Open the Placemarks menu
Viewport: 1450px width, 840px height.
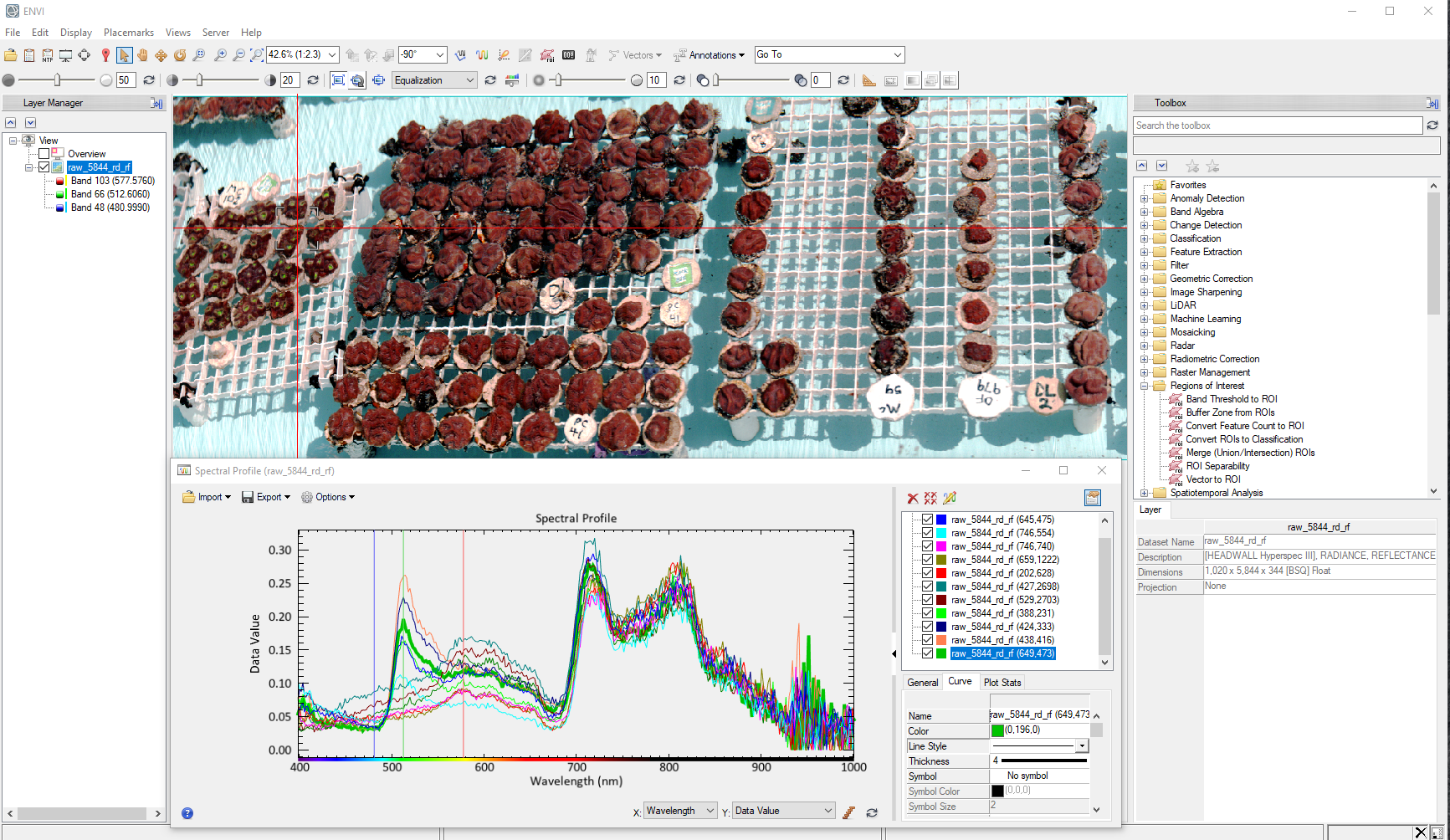tap(128, 33)
